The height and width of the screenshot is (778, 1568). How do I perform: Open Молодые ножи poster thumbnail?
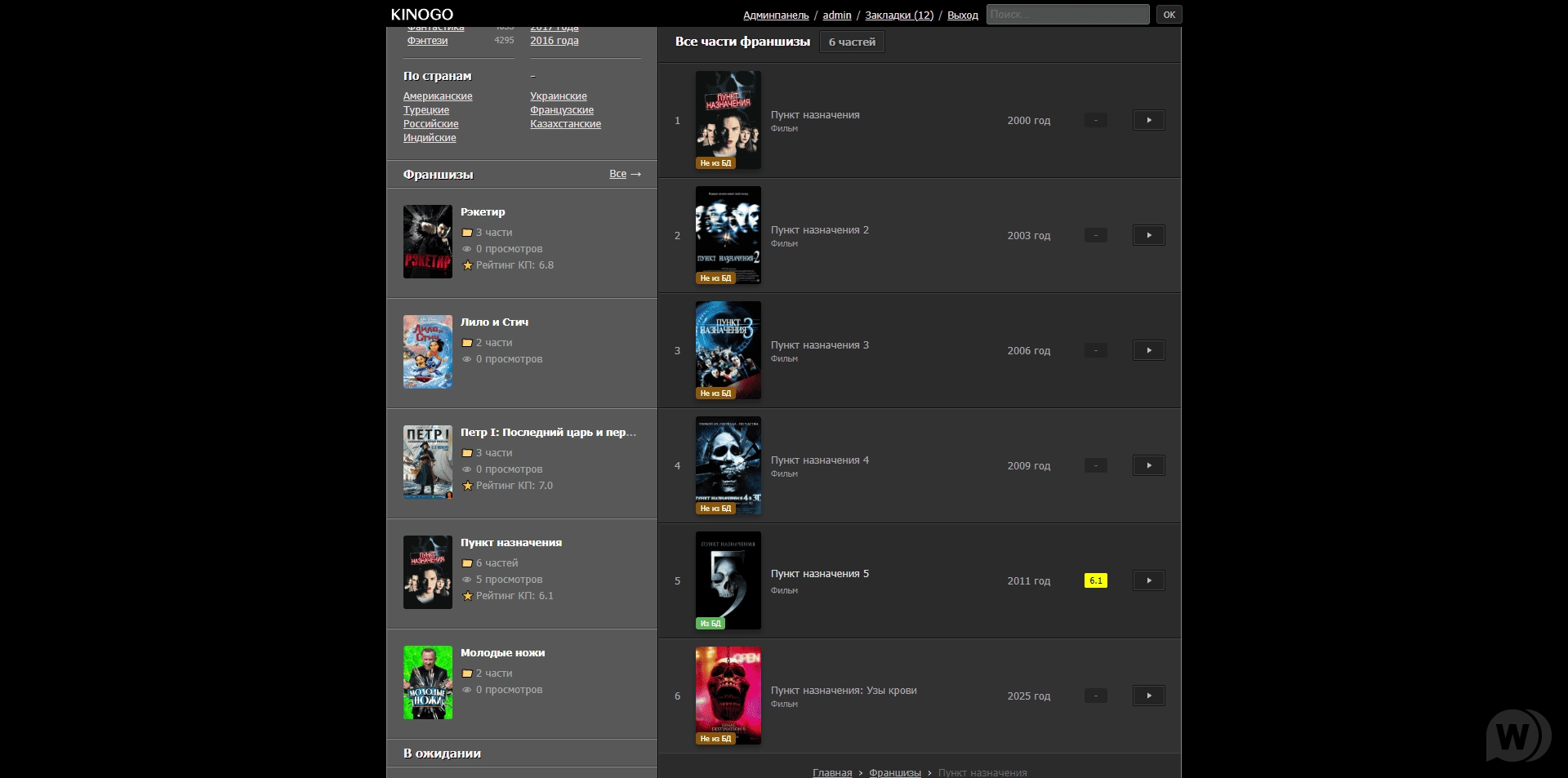[x=427, y=682]
